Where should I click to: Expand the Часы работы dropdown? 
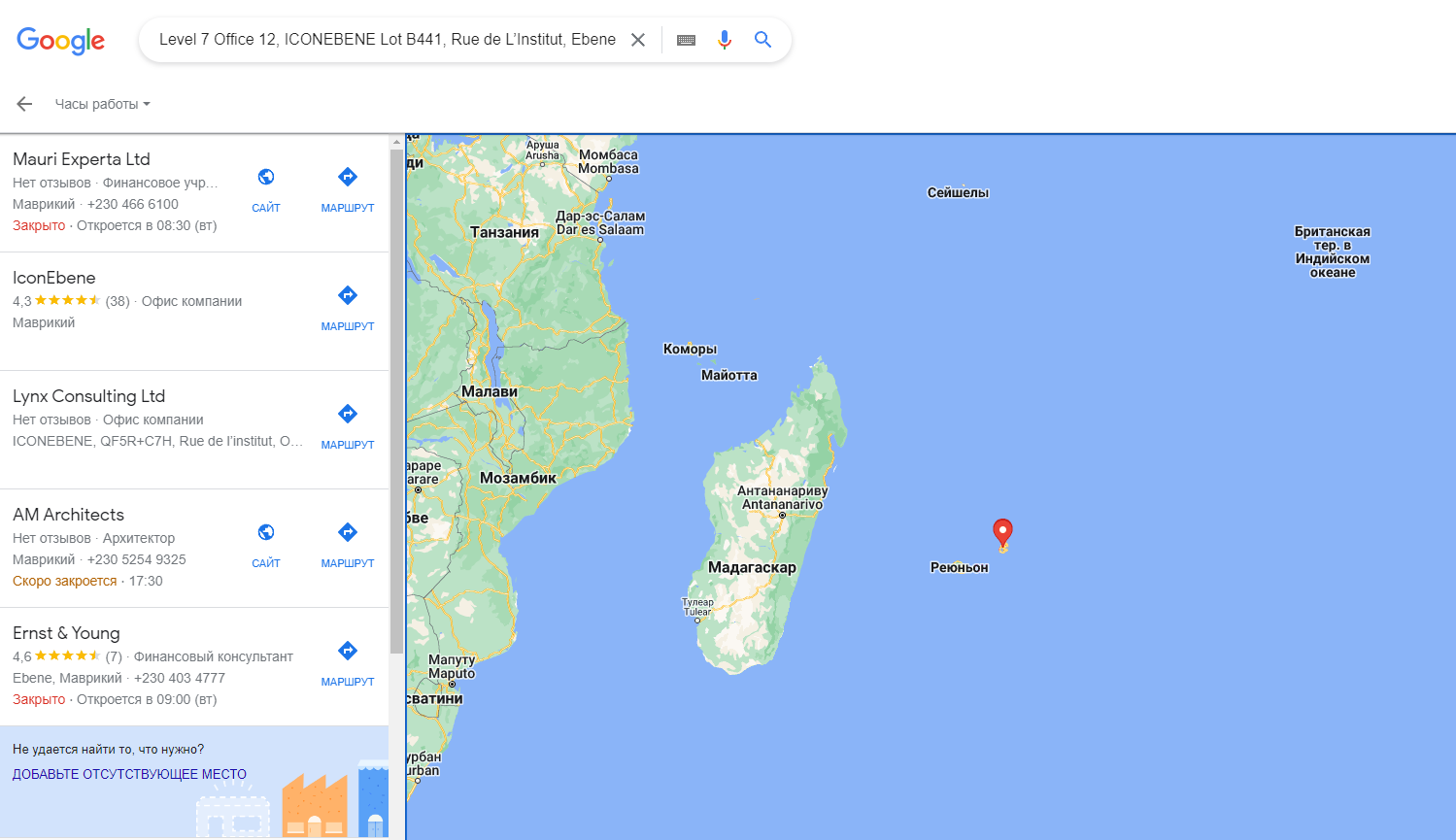(102, 104)
